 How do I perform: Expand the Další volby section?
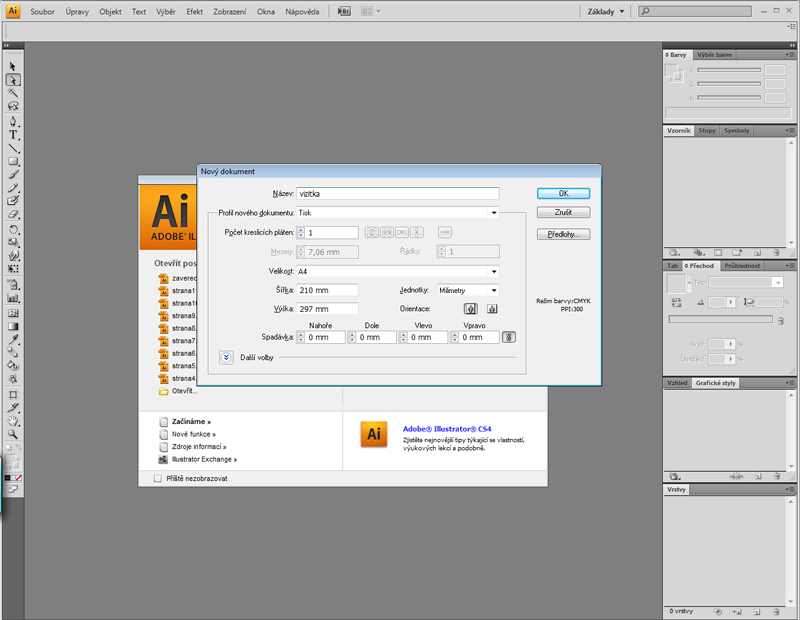(x=226, y=357)
